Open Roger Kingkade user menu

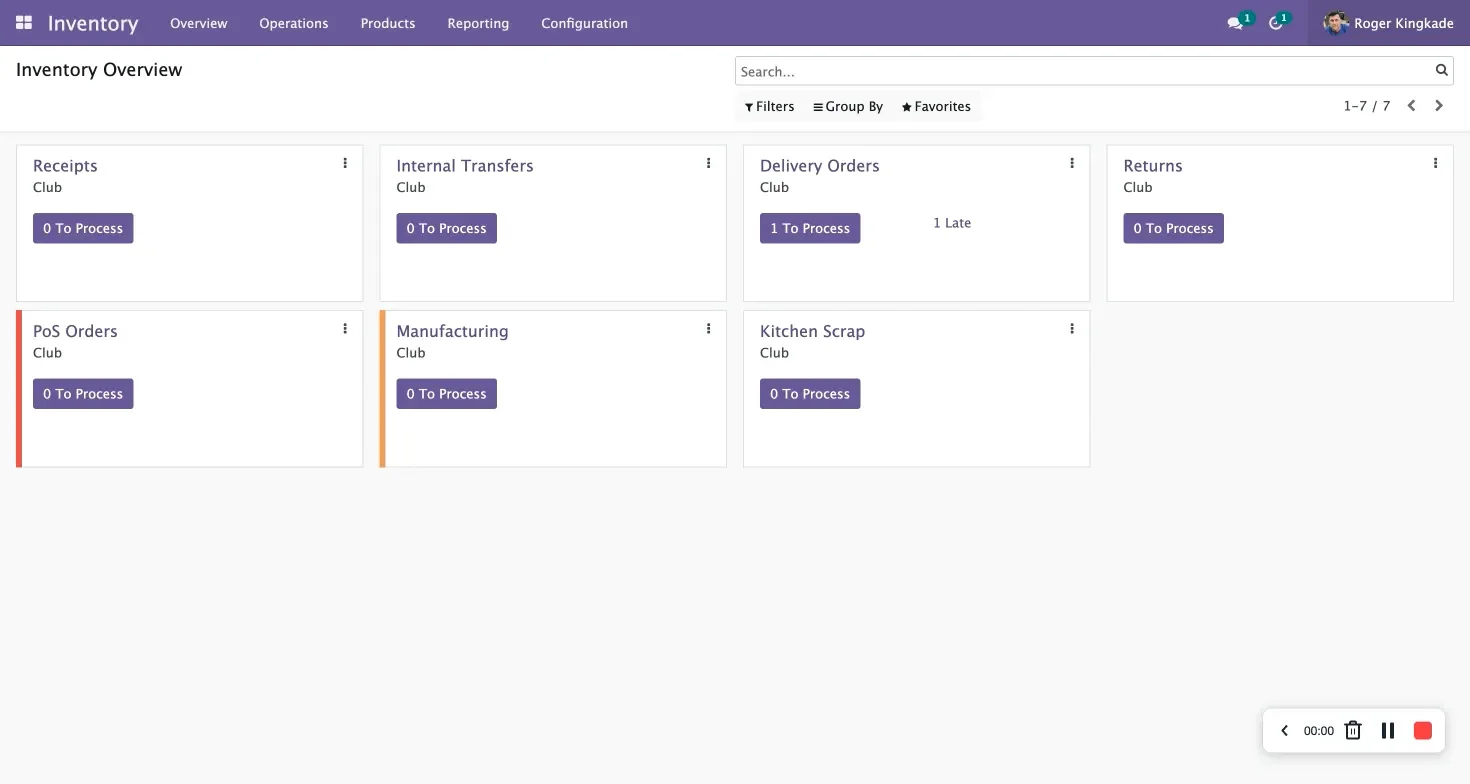click(x=1388, y=23)
